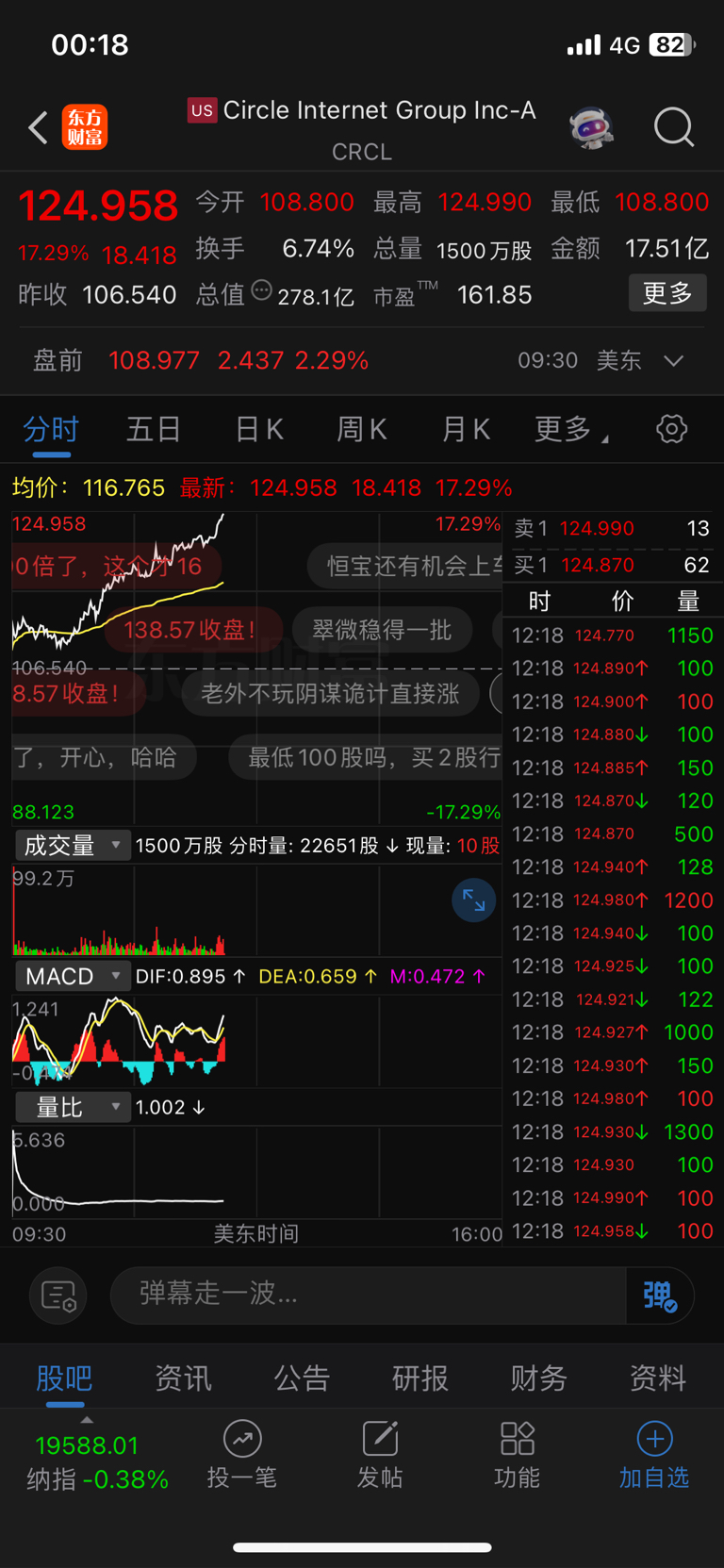The image size is (724, 1568).
Task: Tap the US market flag badge
Action: pos(202,110)
